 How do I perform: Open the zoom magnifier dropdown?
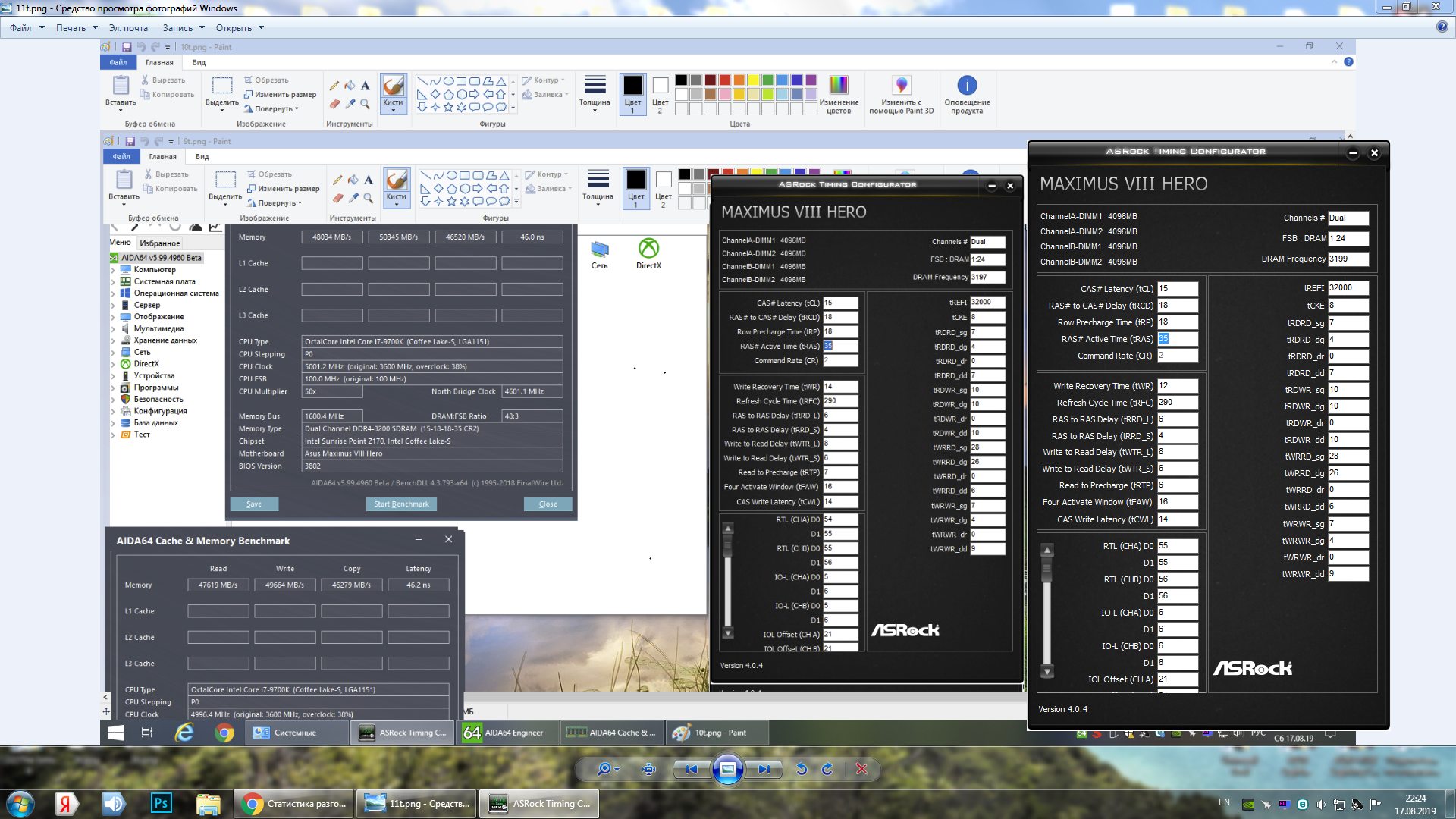607,769
